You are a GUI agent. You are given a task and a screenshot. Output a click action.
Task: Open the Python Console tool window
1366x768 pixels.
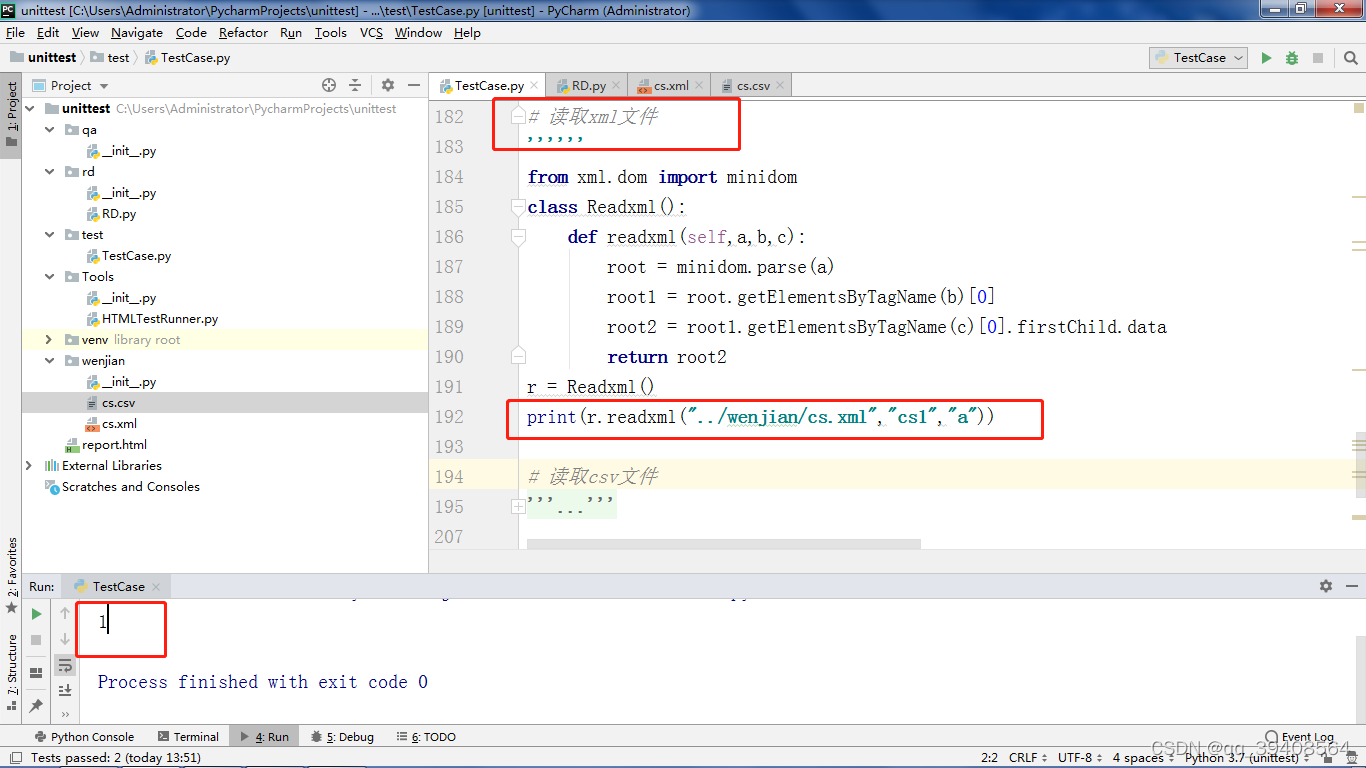click(x=84, y=737)
